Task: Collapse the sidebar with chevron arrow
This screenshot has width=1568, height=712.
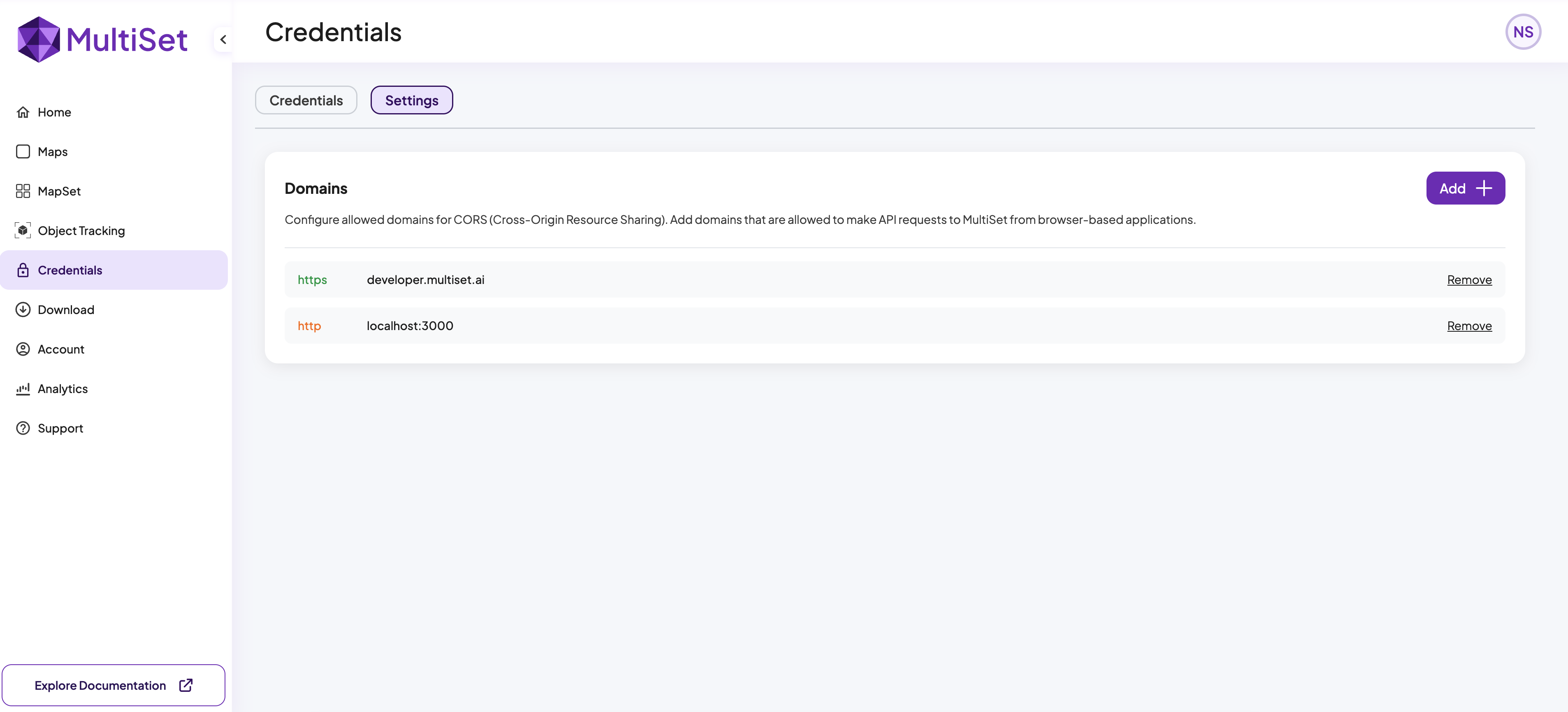Action: point(223,40)
